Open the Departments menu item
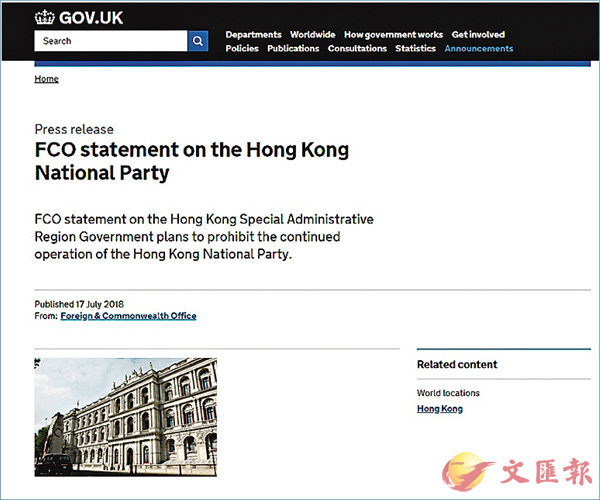Image resolution: width=600 pixels, height=500 pixels. [253, 34]
